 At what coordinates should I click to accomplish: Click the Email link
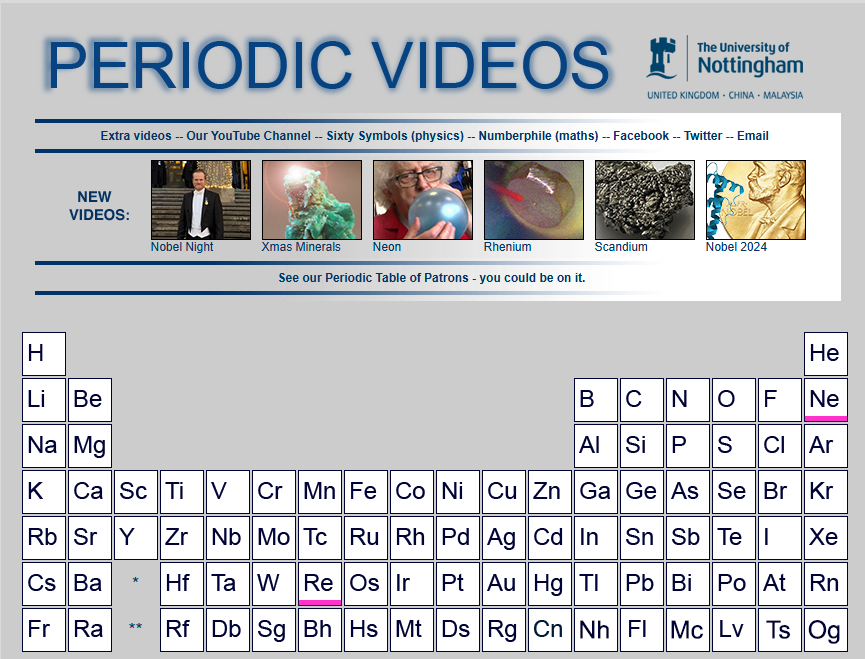pos(753,136)
